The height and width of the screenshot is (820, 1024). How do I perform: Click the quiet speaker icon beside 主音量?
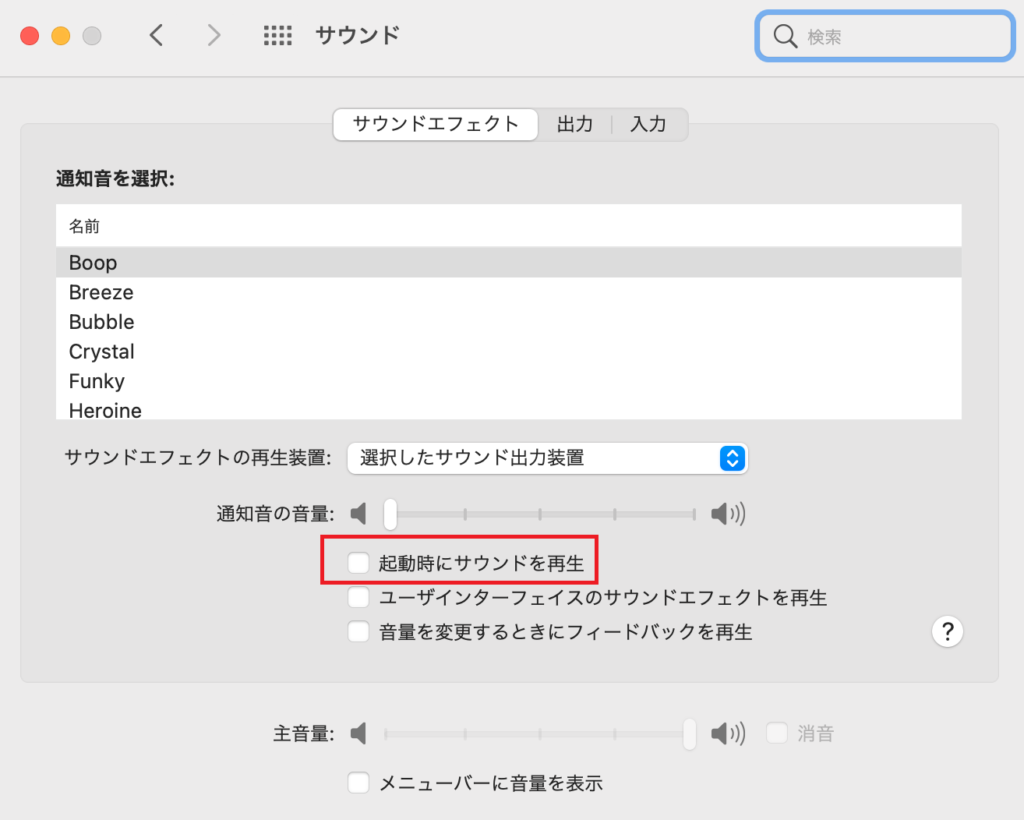pyautogui.click(x=358, y=733)
